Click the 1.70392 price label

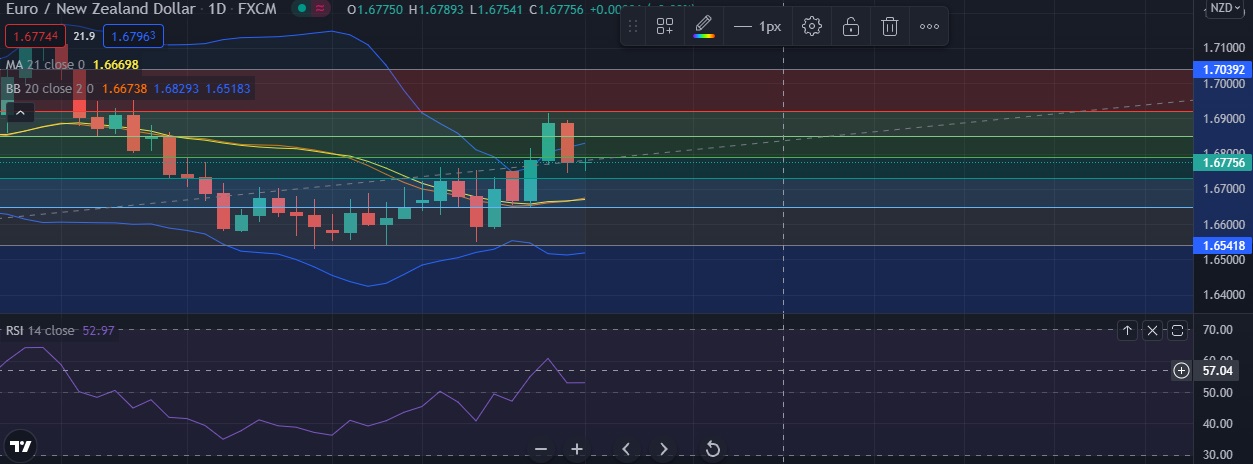tap(1223, 70)
